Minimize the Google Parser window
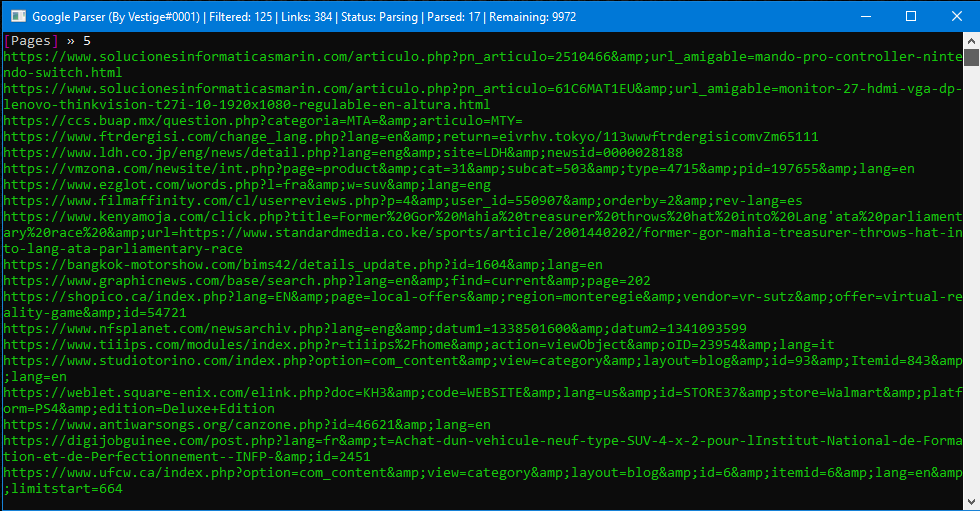The height and width of the screenshot is (511, 980). point(866,16)
